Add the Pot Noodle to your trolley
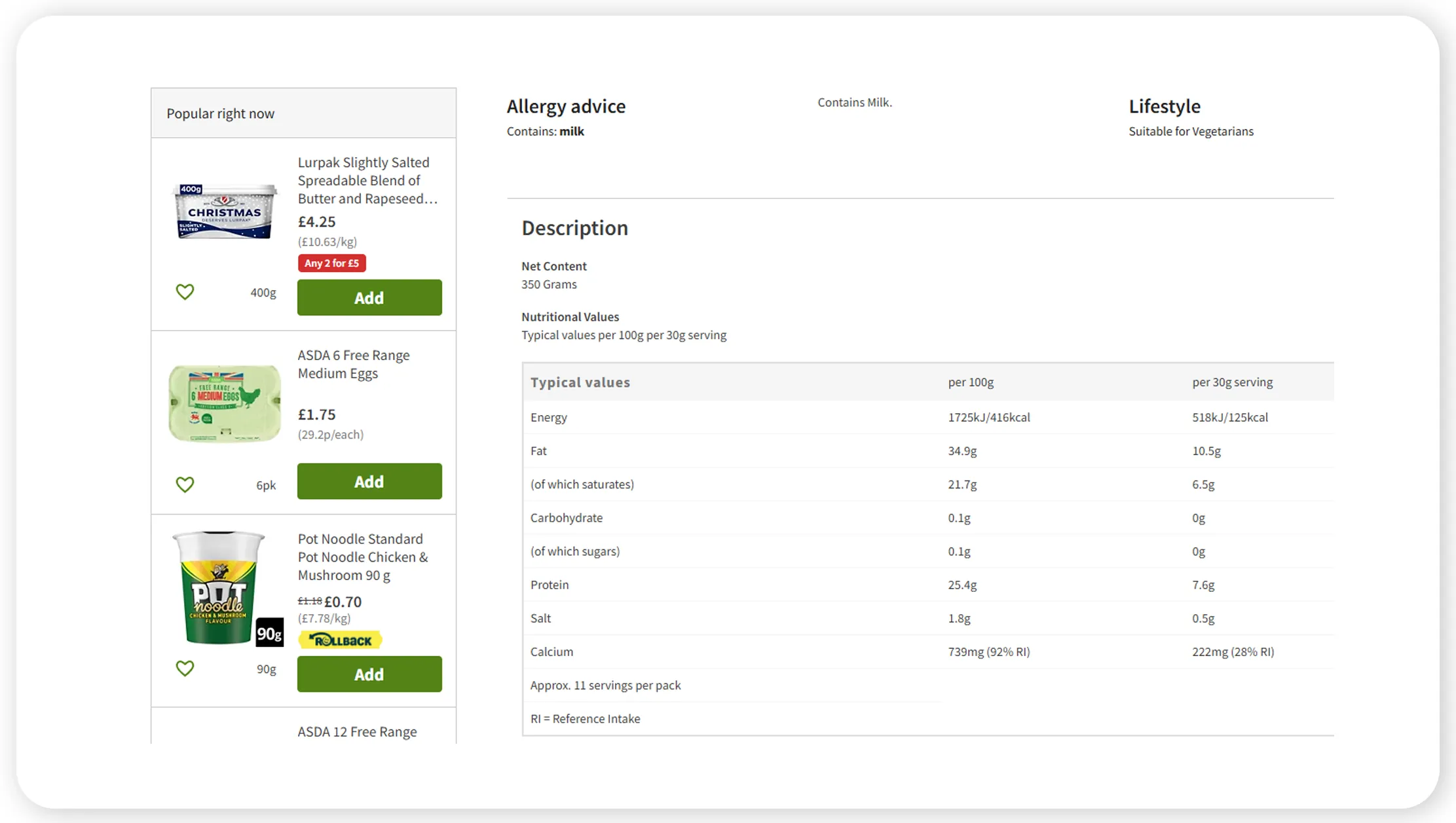This screenshot has height=823, width=1456. pos(369,674)
